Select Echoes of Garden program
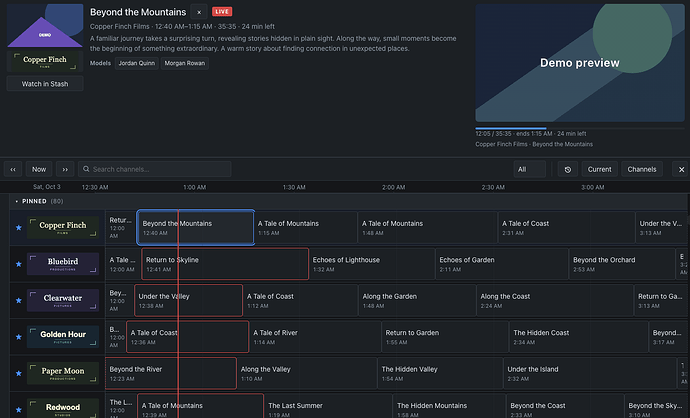Viewport: 690px width, 418px height. click(502, 264)
